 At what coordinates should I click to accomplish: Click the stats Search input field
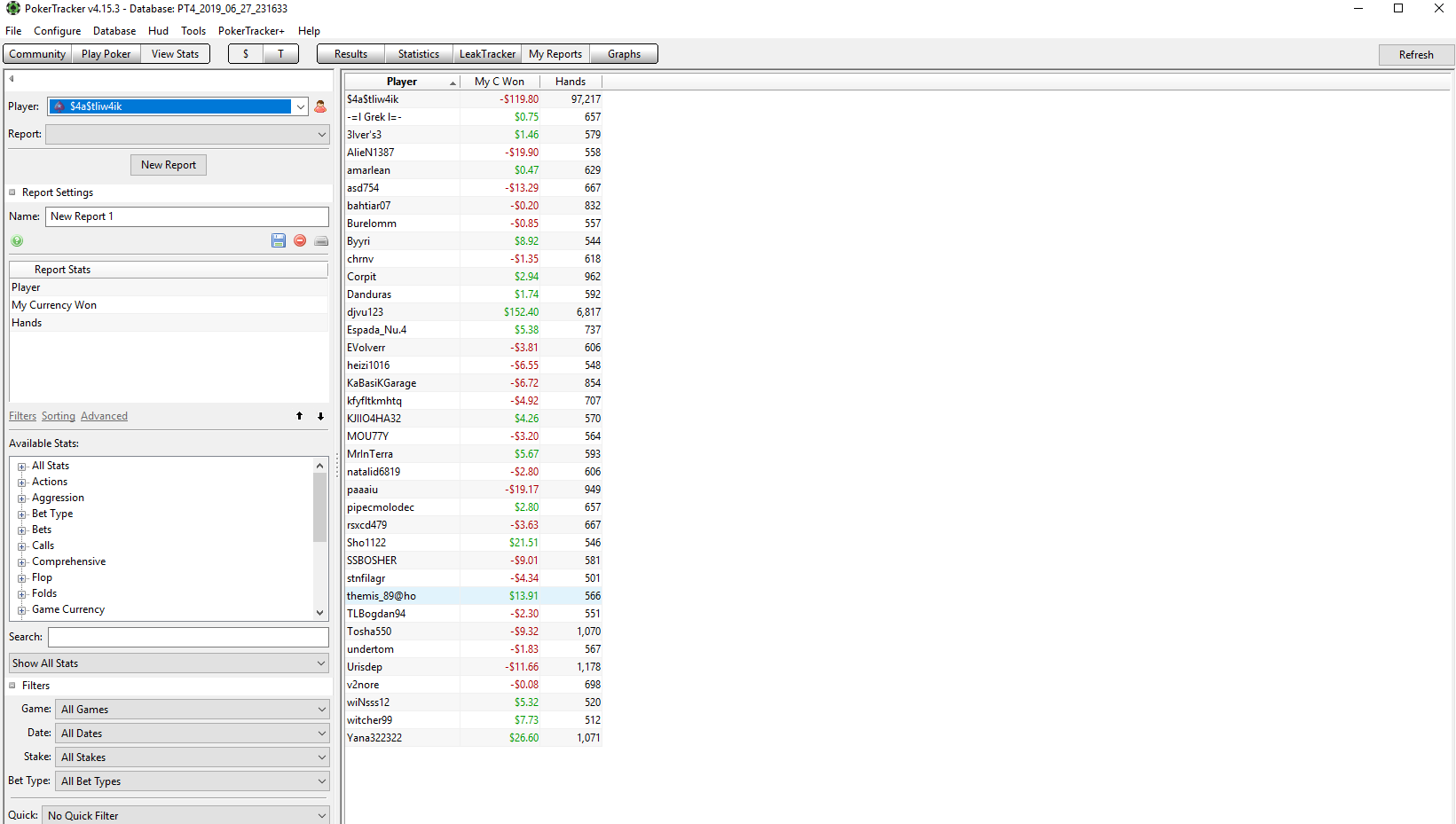[188, 637]
